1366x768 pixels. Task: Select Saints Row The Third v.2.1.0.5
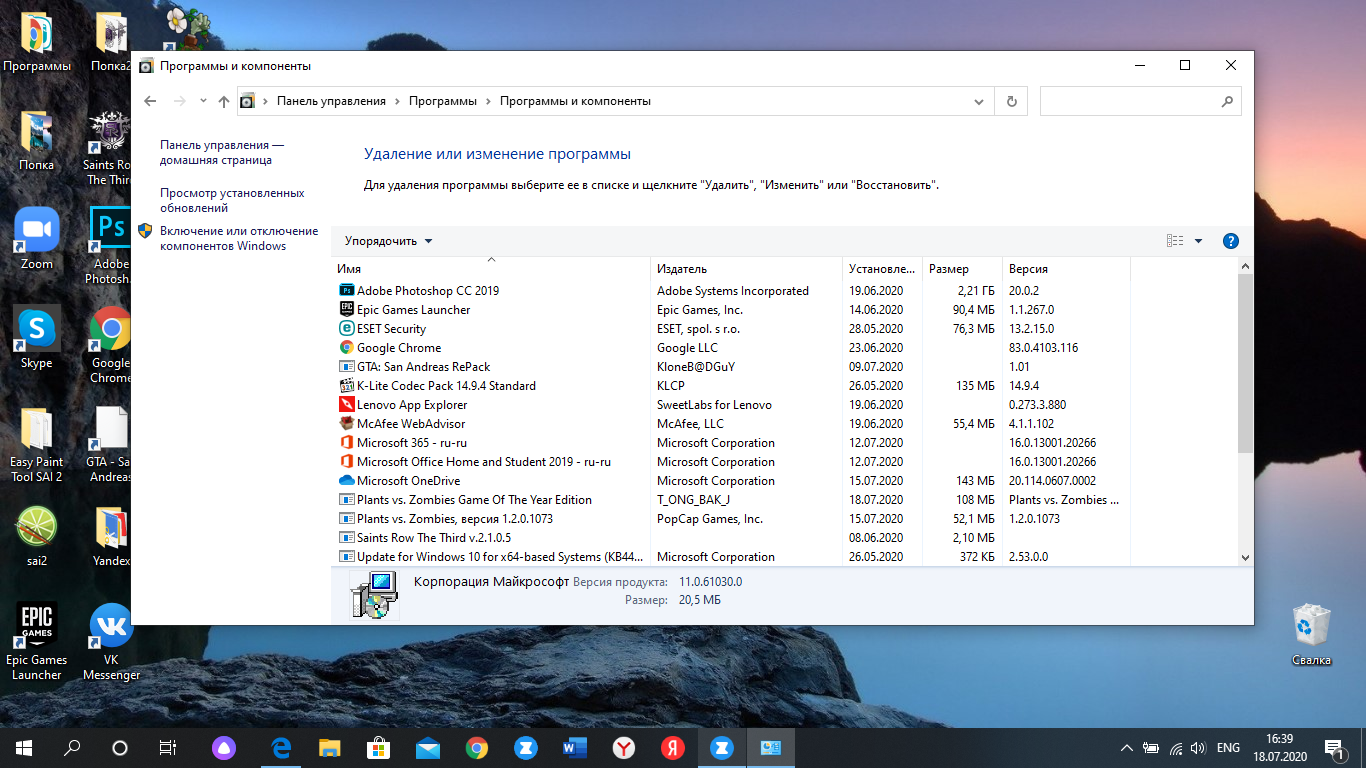pyautogui.click(x=734, y=538)
